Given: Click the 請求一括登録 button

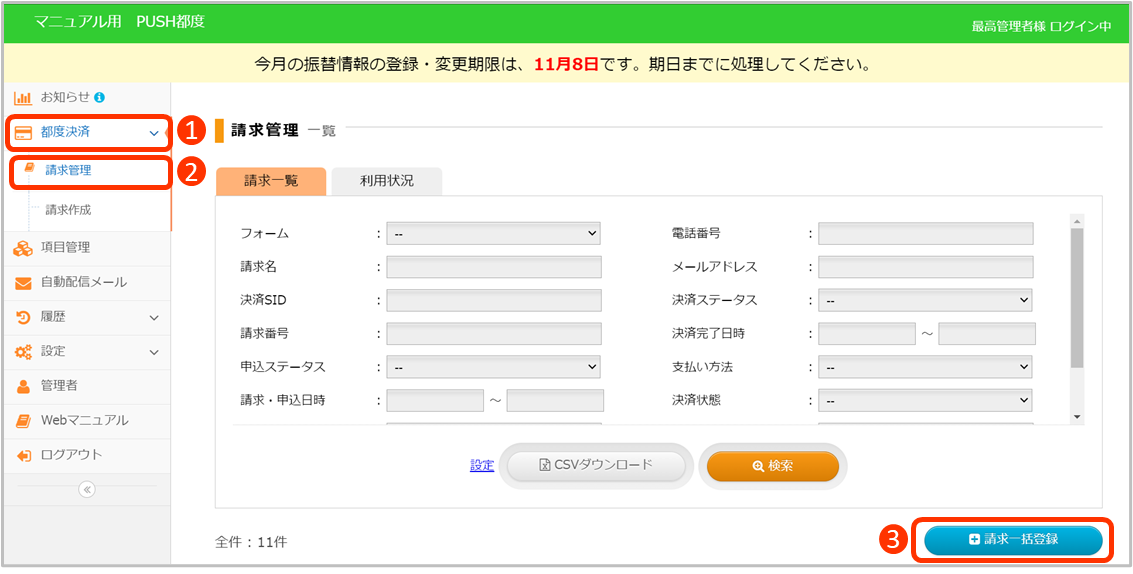Looking at the screenshot, I should (1013, 539).
